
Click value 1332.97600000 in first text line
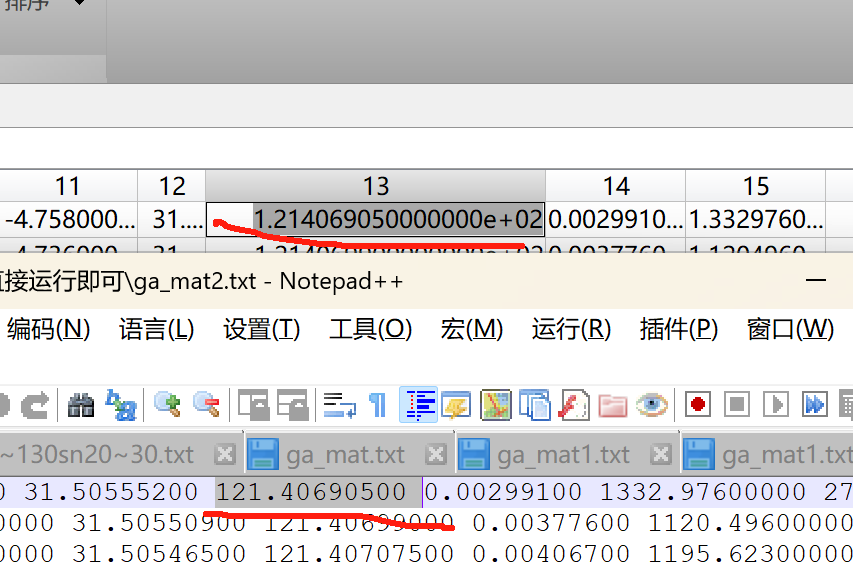(x=703, y=492)
